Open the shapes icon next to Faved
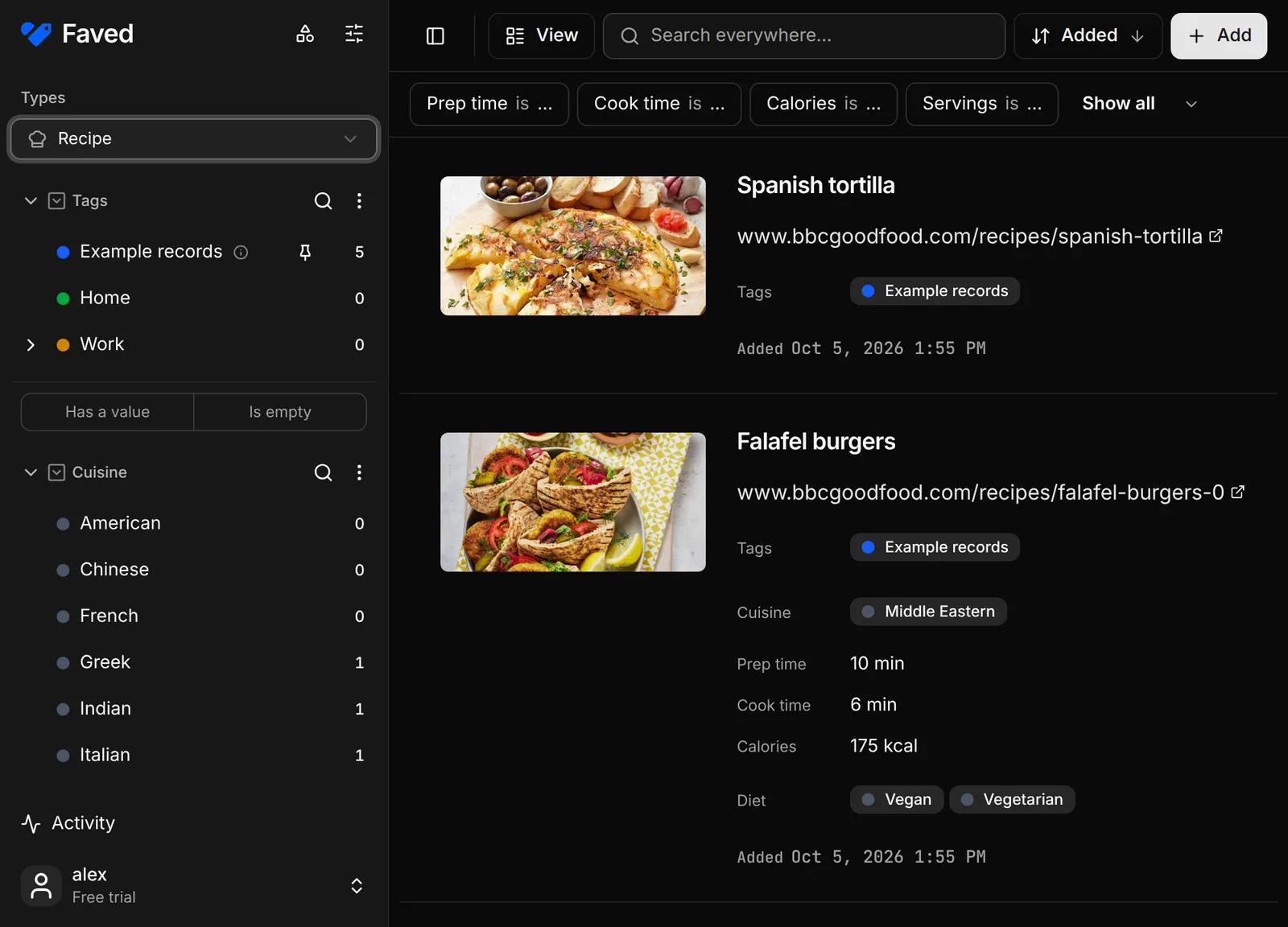 click(x=305, y=34)
